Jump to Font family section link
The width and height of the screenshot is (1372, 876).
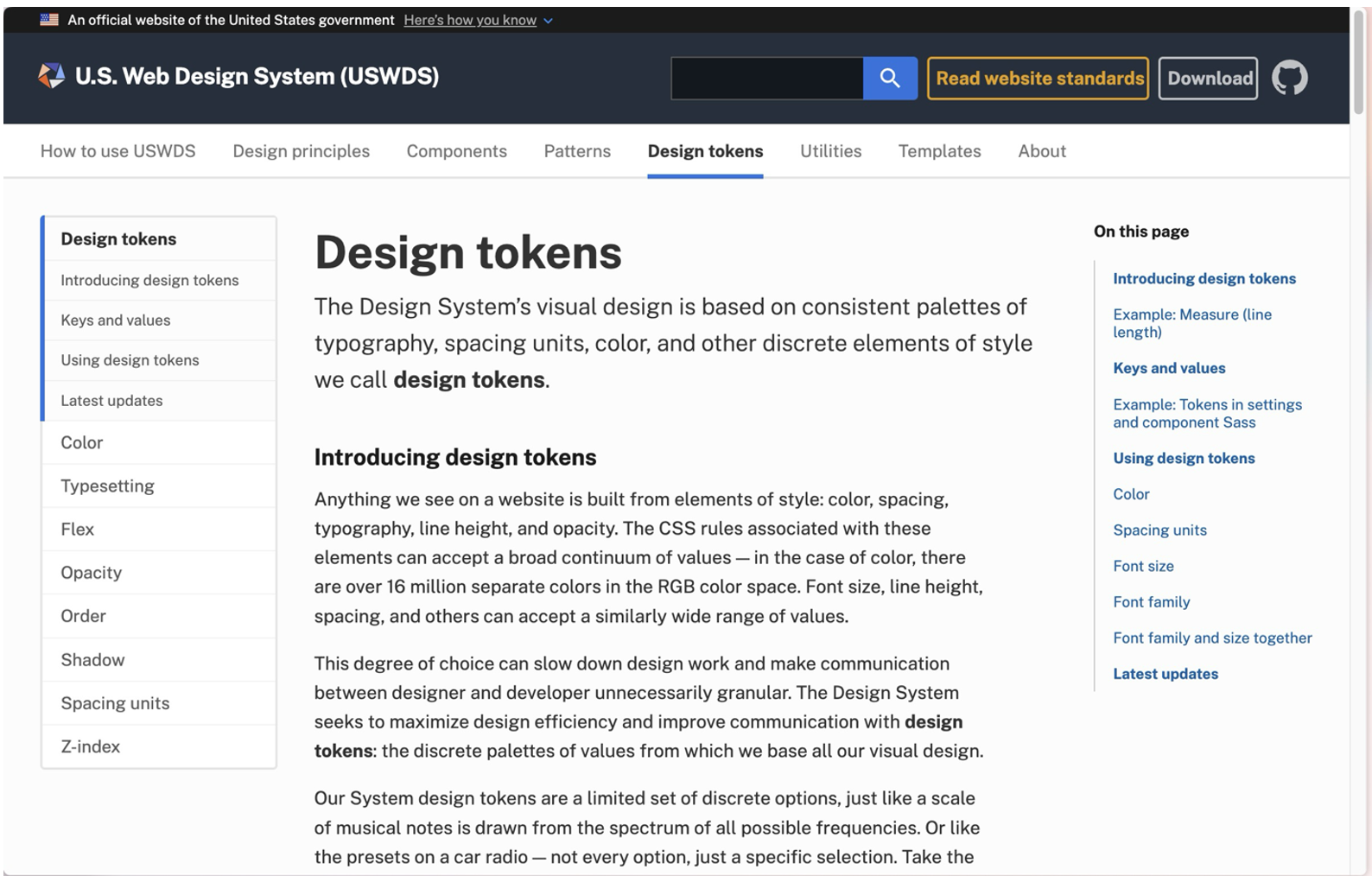point(1151,602)
